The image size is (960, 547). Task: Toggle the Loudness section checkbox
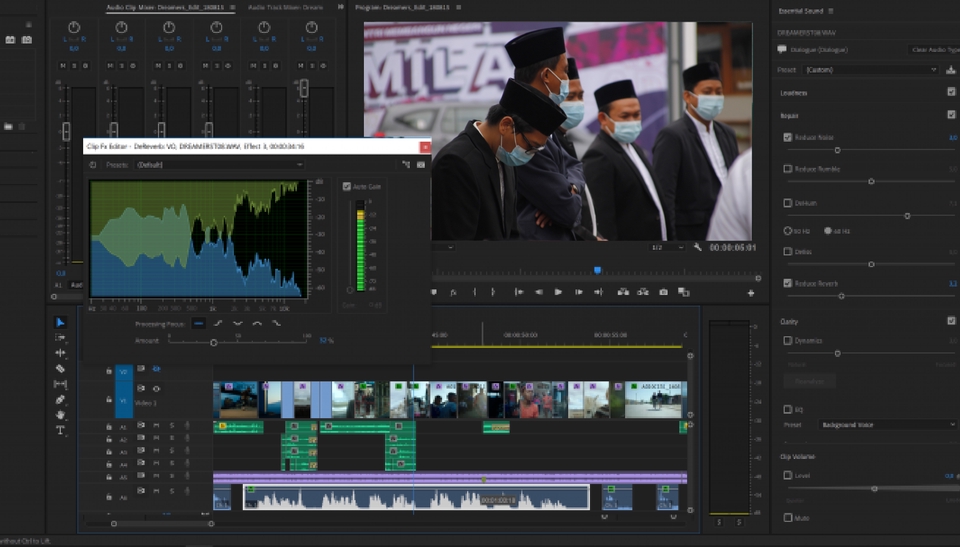pyautogui.click(x=951, y=92)
